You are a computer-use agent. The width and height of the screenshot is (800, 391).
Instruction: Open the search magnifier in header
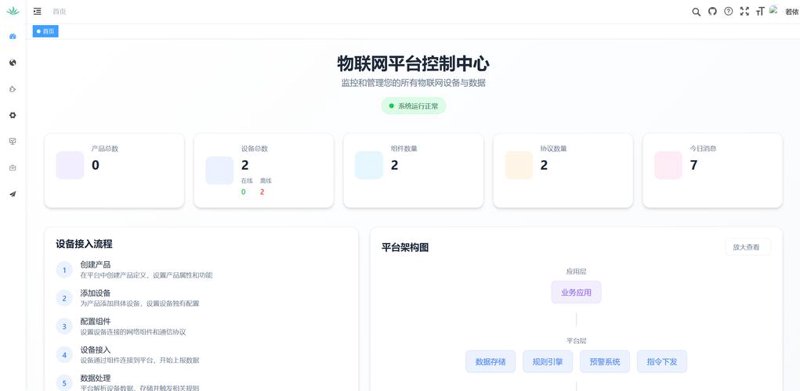[x=696, y=12]
